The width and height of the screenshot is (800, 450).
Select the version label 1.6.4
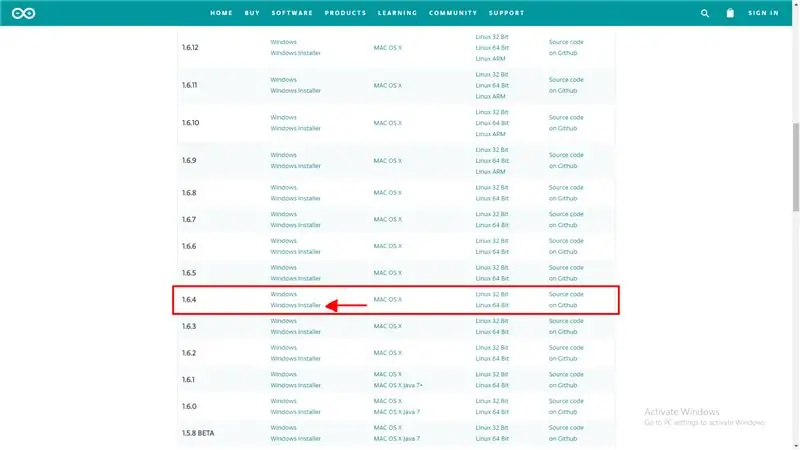tap(189, 299)
